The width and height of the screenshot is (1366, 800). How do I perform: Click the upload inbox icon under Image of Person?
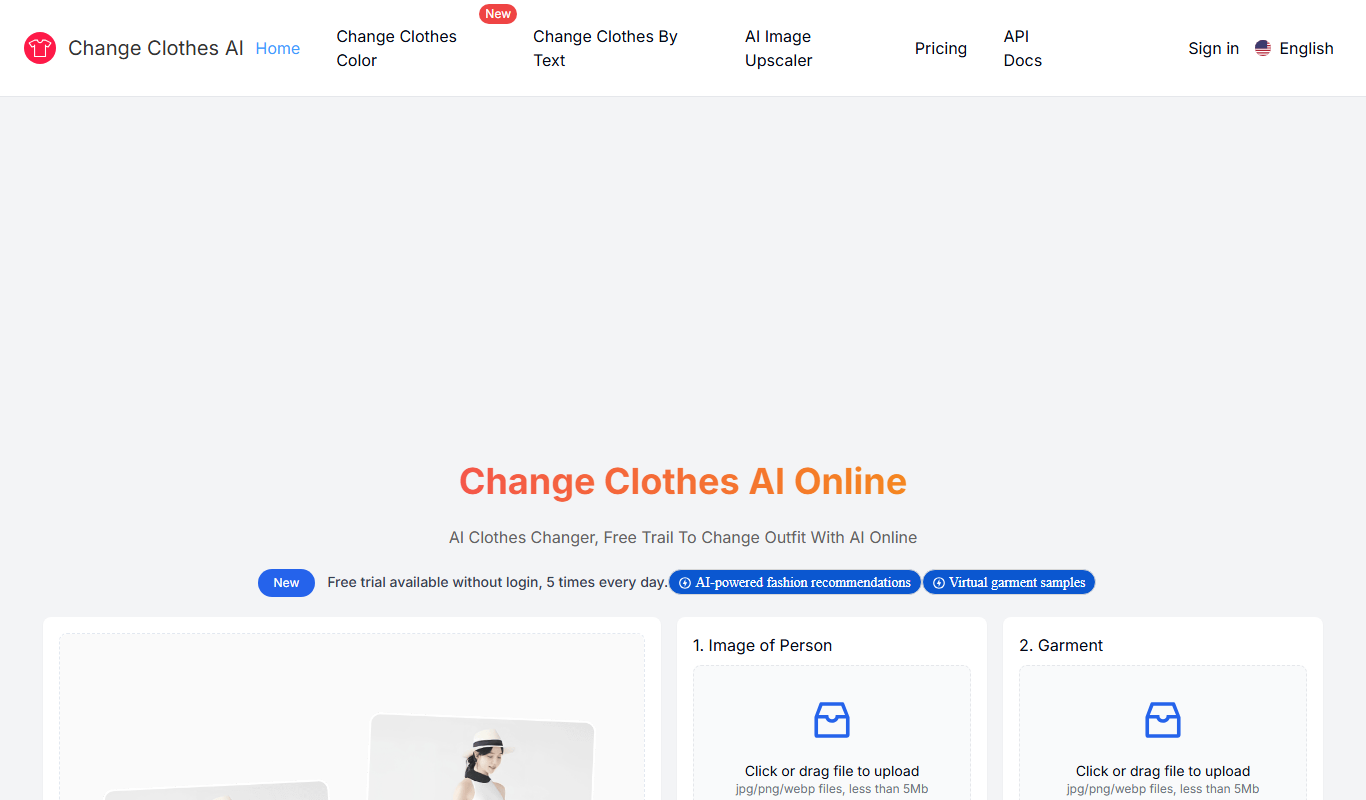coord(832,720)
